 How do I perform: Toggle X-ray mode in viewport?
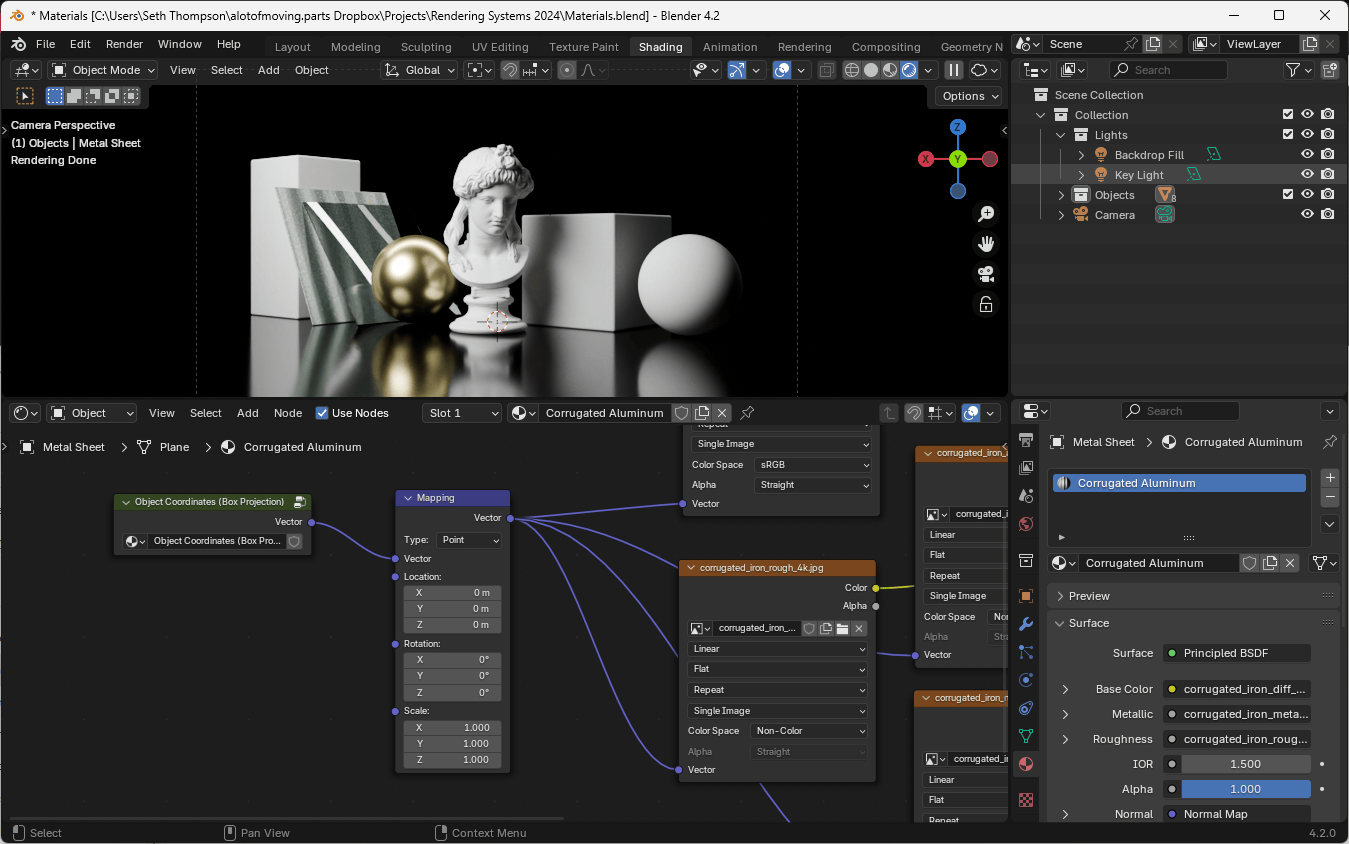click(x=826, y=70)
